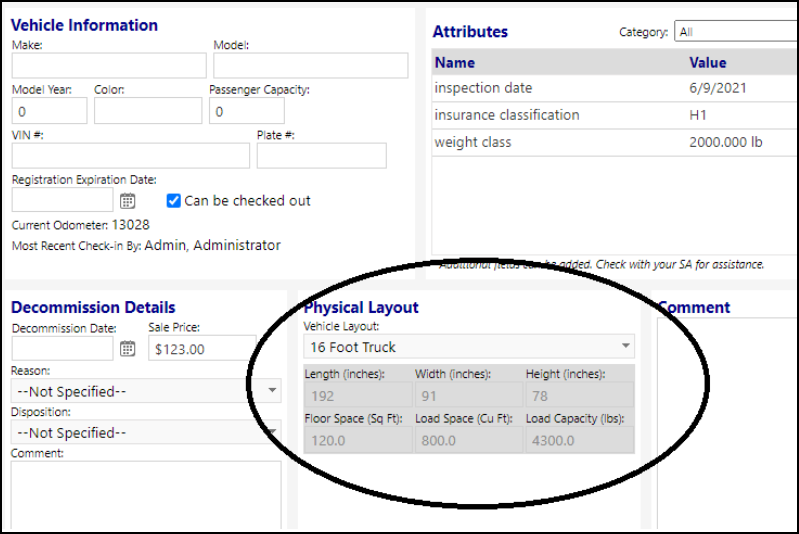
Task: Click the Length (inches) field showing 192
Action: tap(358, 395)
